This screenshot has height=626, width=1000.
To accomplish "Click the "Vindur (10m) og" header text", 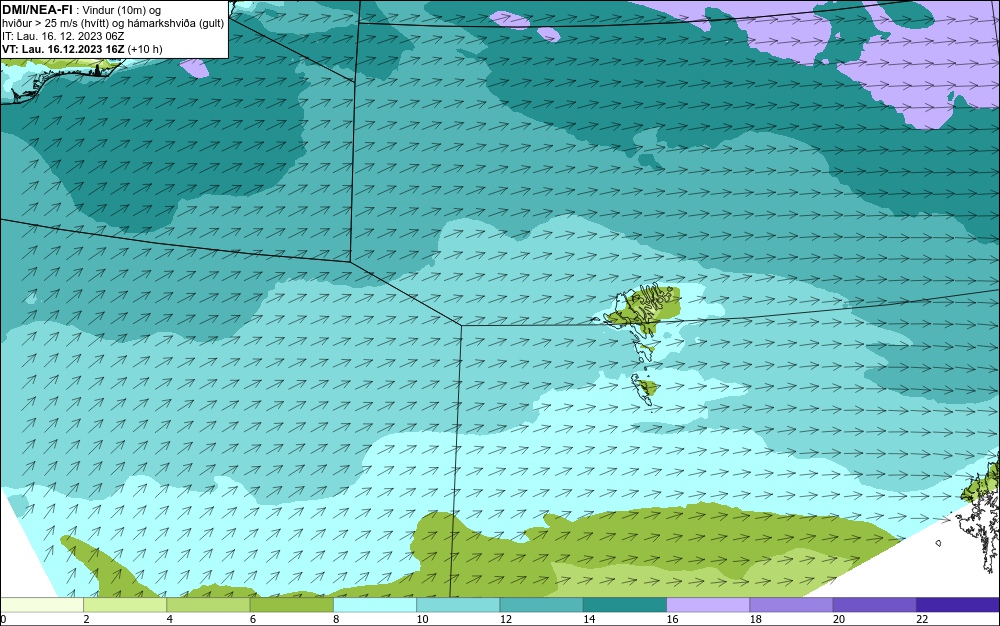I will pyautogui.click(x=122, y=10).
